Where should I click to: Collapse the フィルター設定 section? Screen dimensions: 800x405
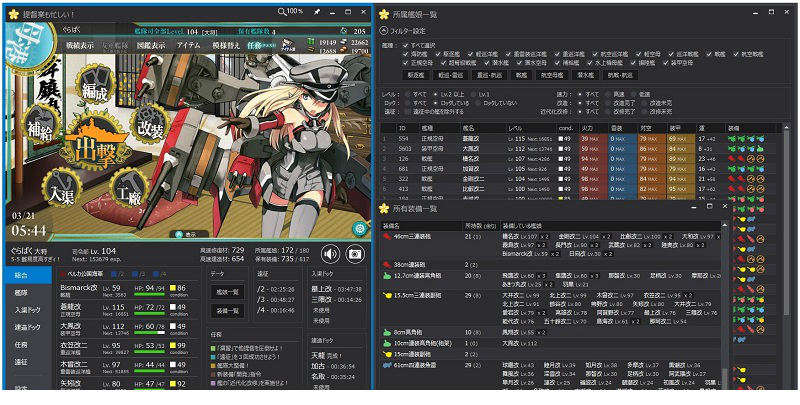point(384,31)
